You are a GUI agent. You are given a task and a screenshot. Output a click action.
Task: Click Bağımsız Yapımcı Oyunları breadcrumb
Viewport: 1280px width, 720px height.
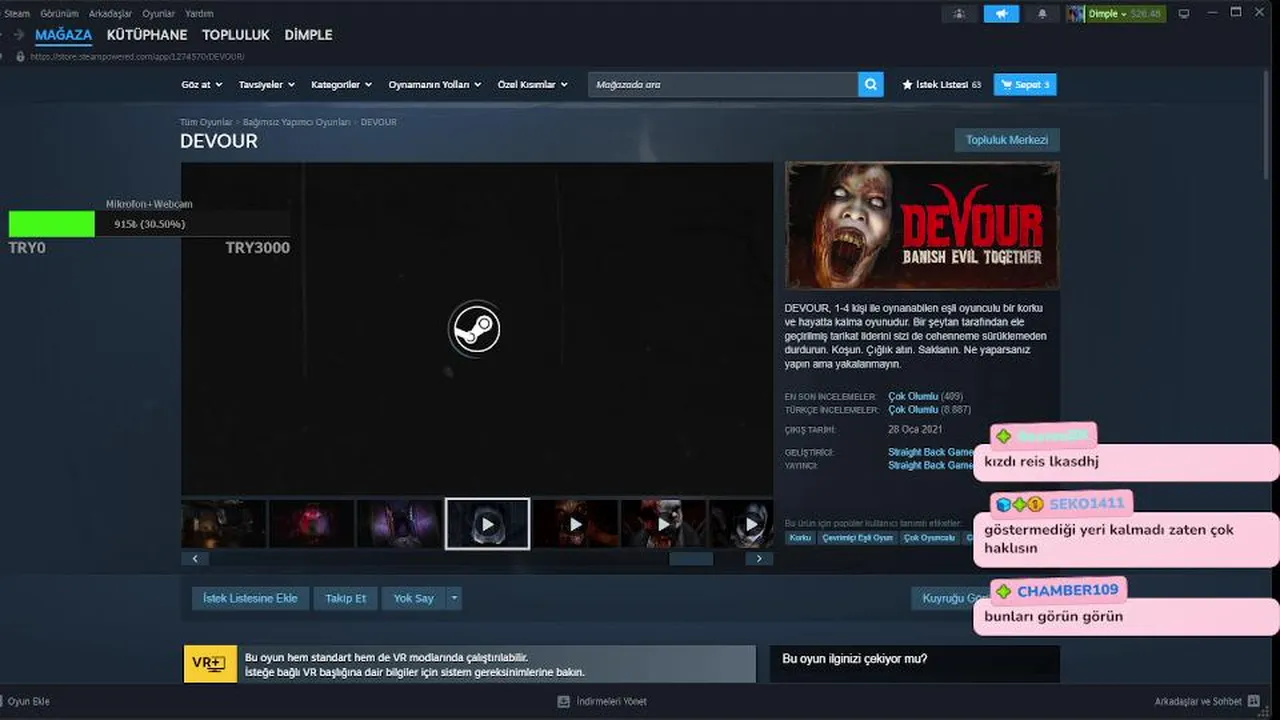[x=296, y=122]
